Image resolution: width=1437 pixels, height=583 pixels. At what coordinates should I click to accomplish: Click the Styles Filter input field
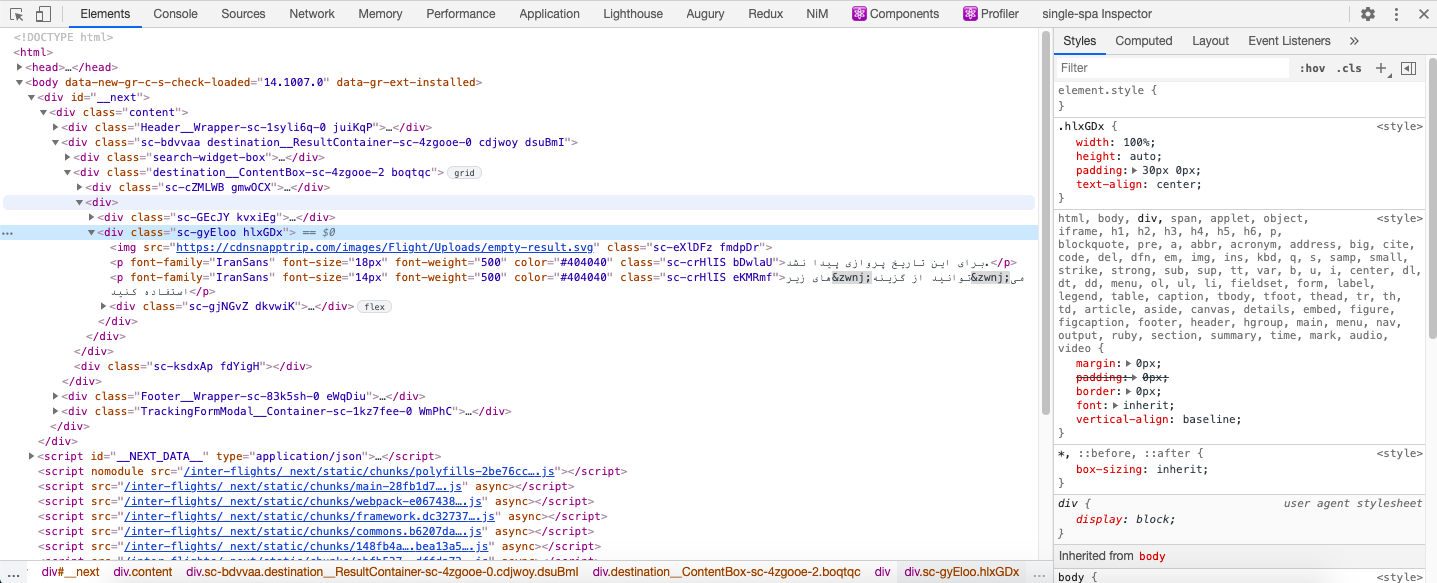(1174, 68)
